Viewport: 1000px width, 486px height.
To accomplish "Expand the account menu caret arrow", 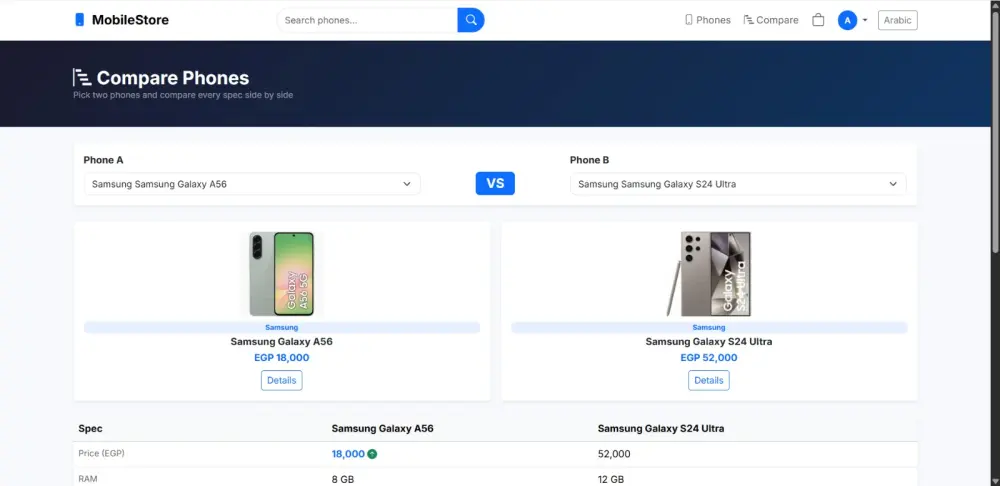I will pos(865,20).
